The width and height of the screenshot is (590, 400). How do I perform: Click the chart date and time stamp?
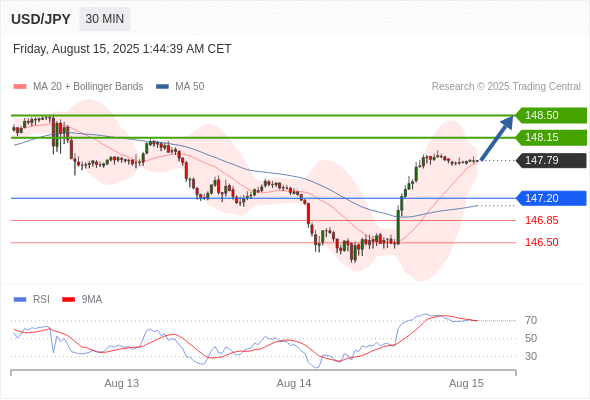(x=122, y=49)
